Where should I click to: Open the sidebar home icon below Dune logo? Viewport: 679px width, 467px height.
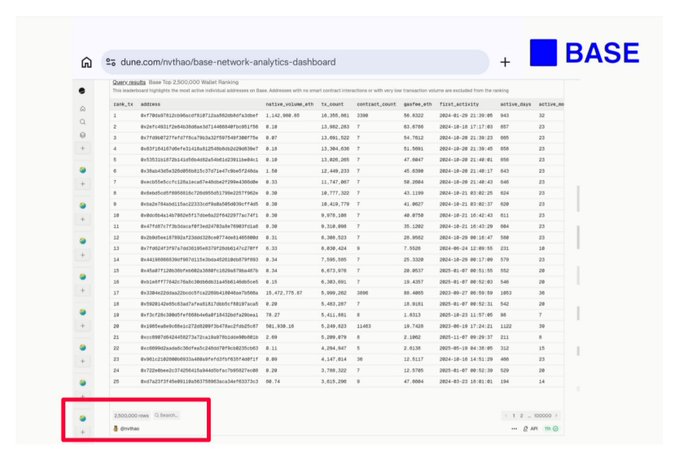pos(83,108)
